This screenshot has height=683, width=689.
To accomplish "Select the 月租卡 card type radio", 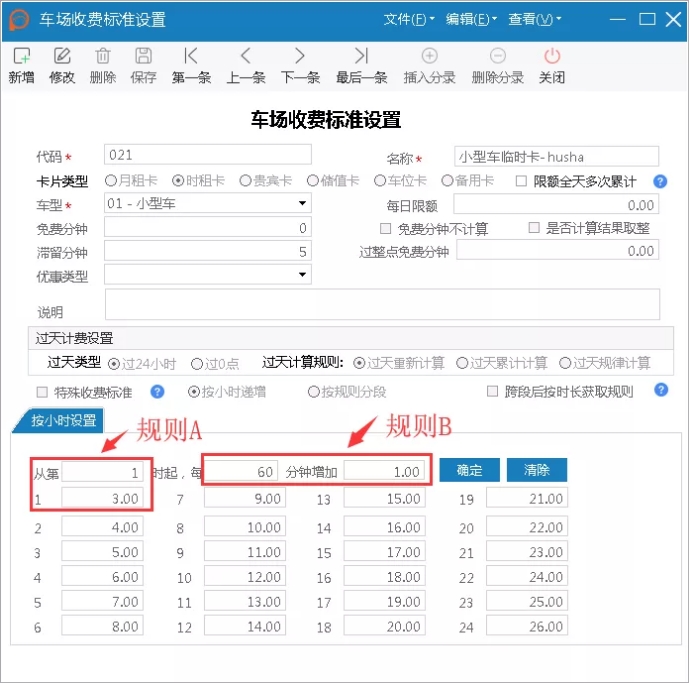I will coord(111,181).
